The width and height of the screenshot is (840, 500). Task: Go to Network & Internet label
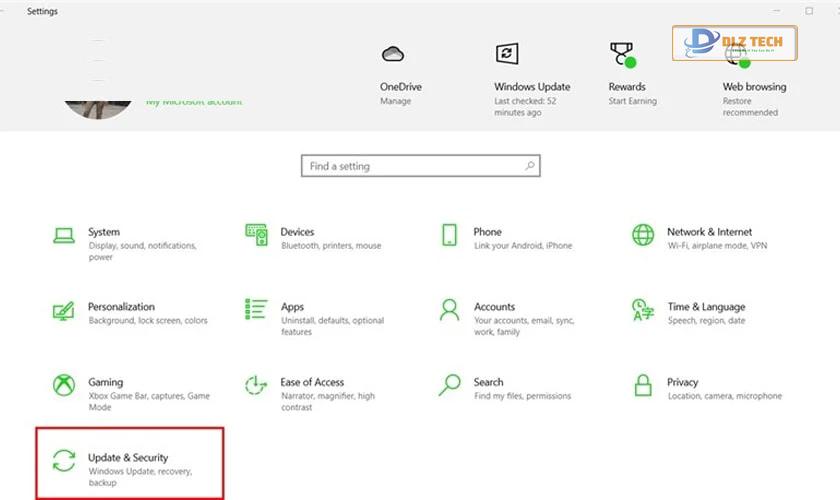pos(709,232)
